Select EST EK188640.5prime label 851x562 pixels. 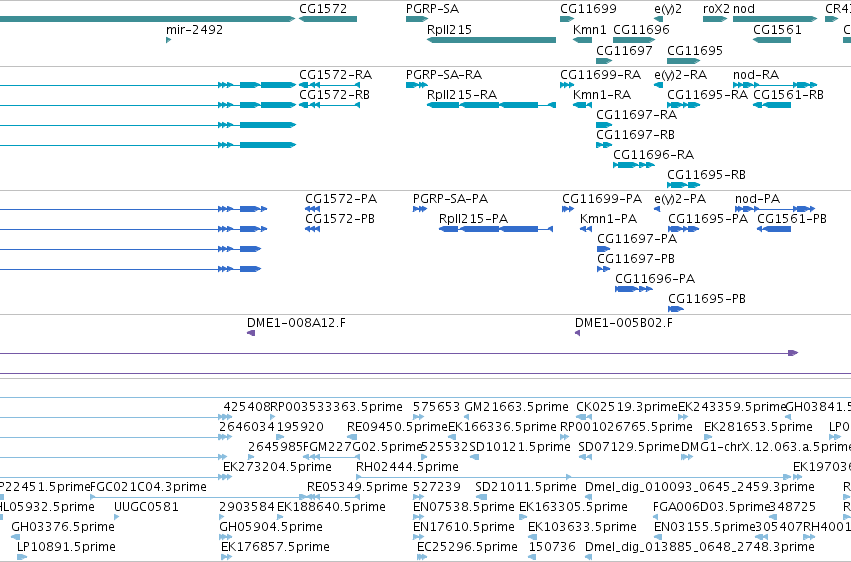331,507
